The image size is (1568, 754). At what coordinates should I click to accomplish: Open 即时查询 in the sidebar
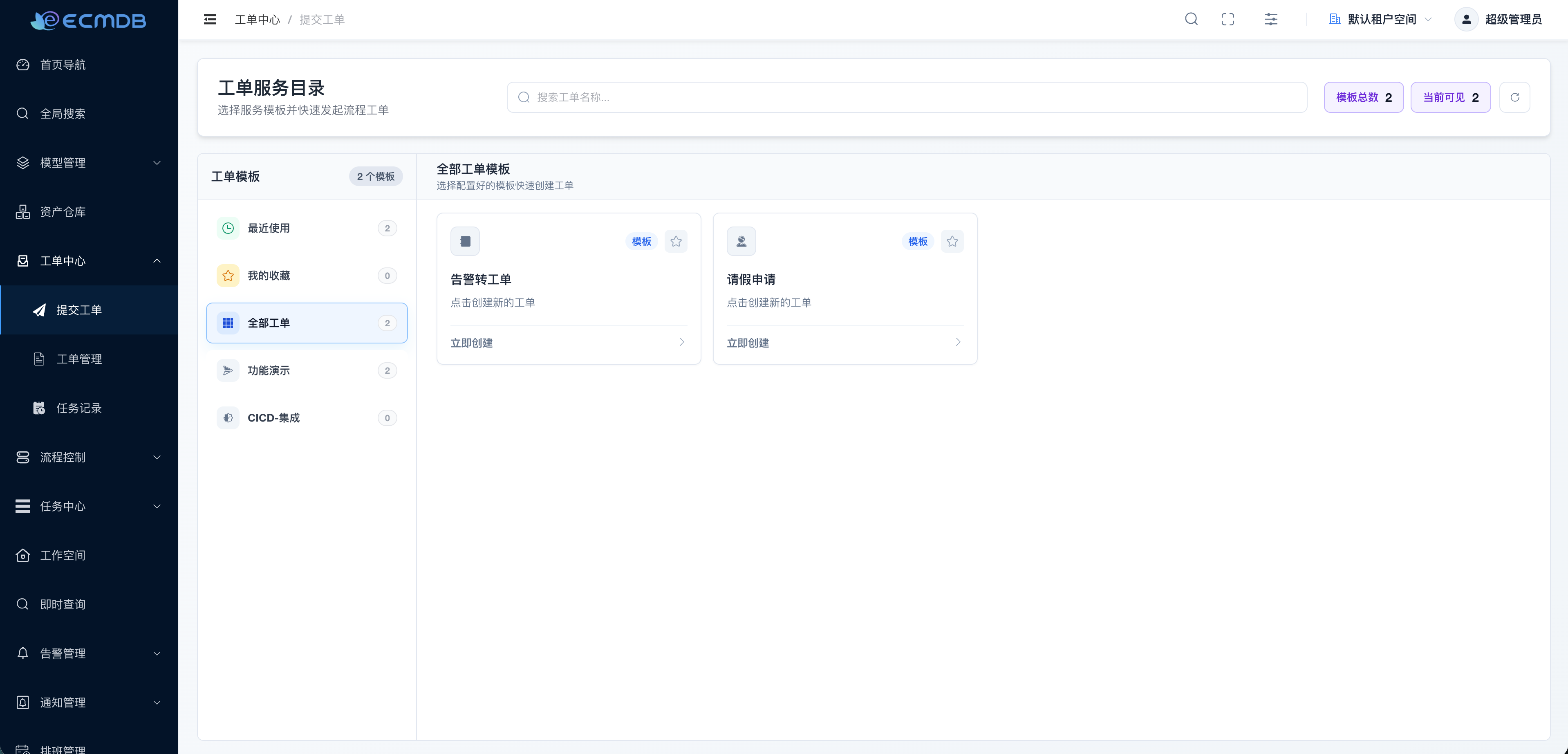click(89, 604)
